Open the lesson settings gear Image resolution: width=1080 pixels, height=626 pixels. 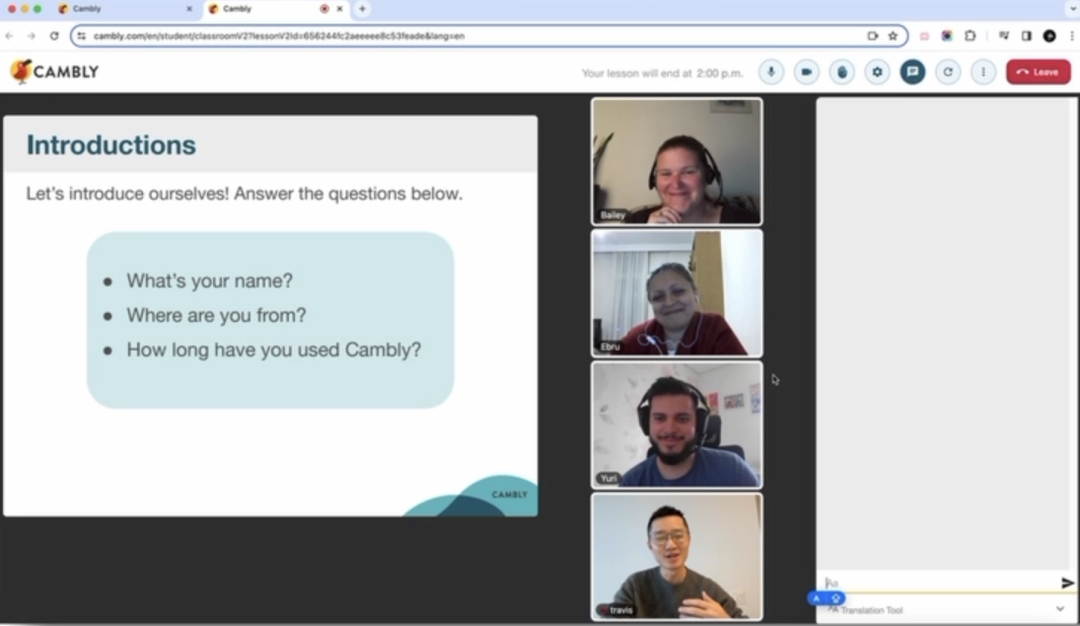click(x=877, y=72)
